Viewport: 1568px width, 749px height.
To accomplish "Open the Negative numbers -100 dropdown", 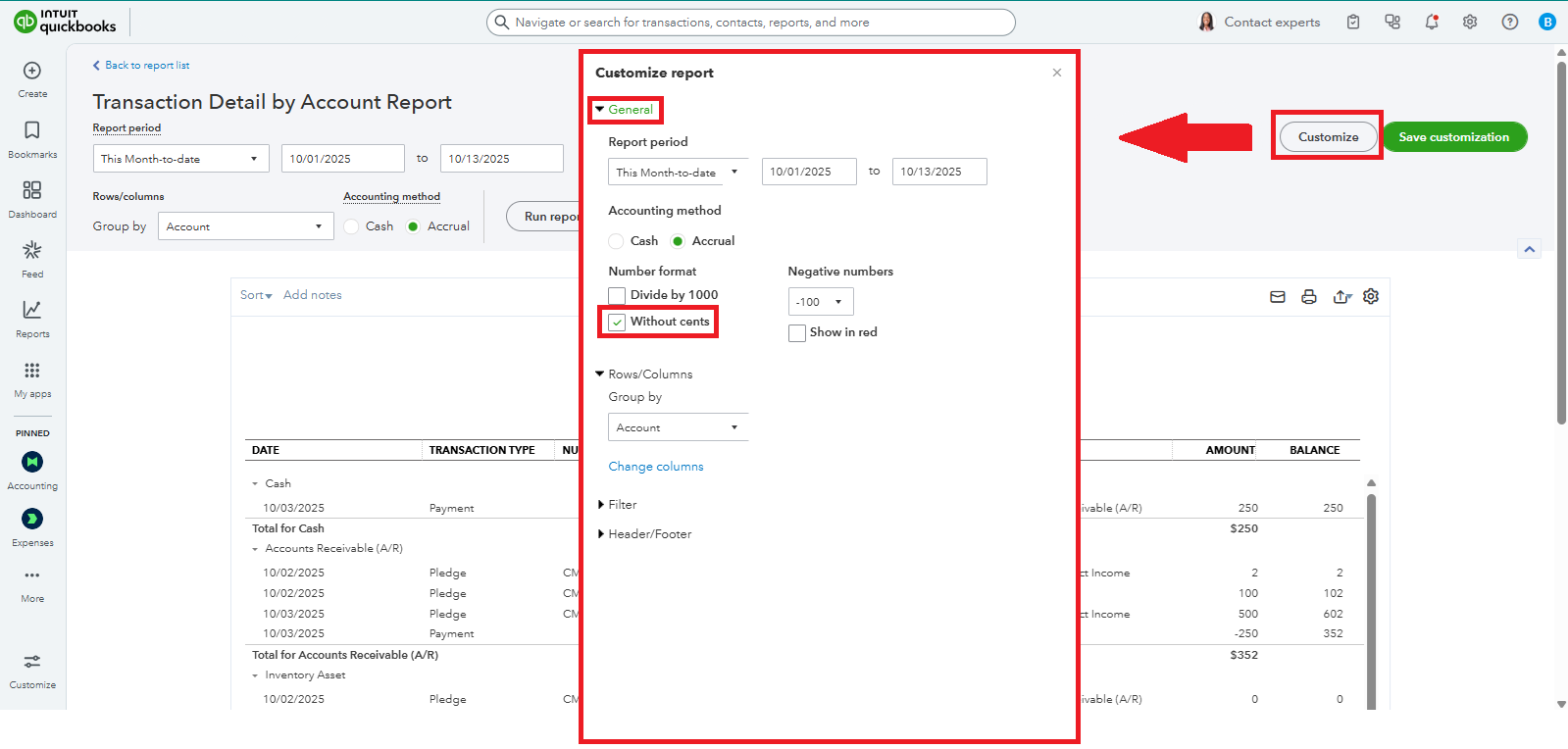I will [x=820, y=302].
